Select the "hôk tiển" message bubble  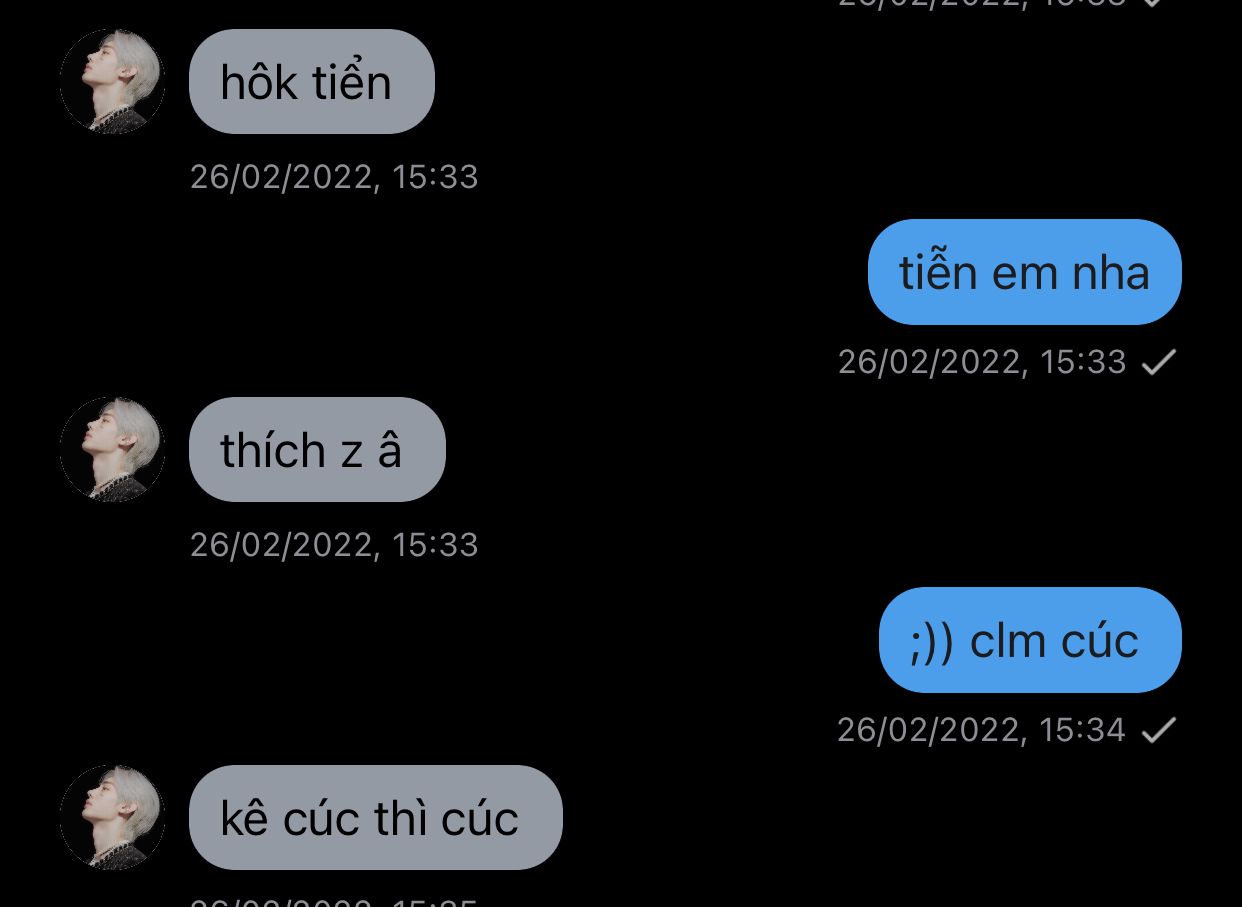tap(312, 81)
